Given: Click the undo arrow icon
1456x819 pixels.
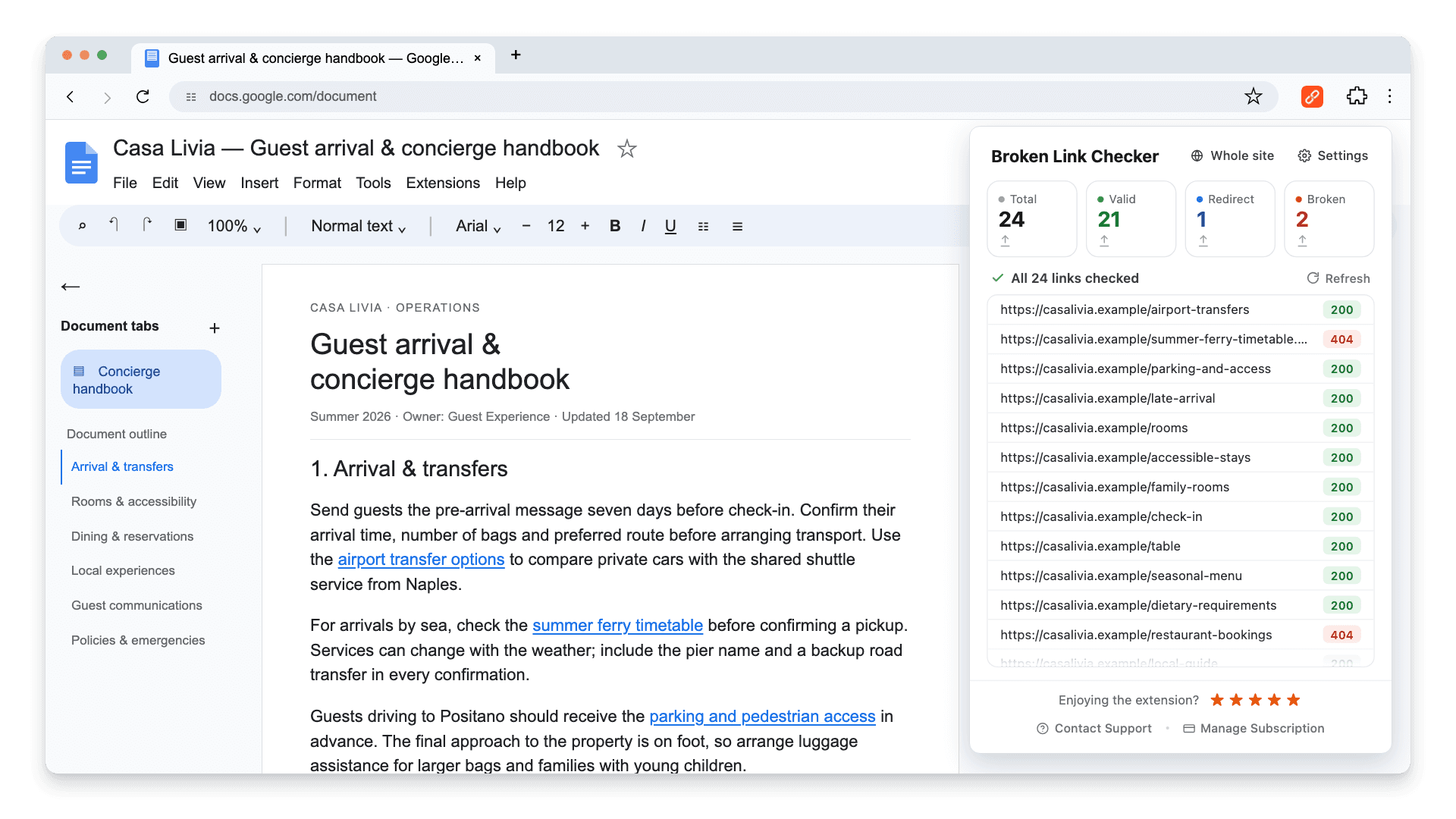Looking at the screenshot, I should pos(114,225).
